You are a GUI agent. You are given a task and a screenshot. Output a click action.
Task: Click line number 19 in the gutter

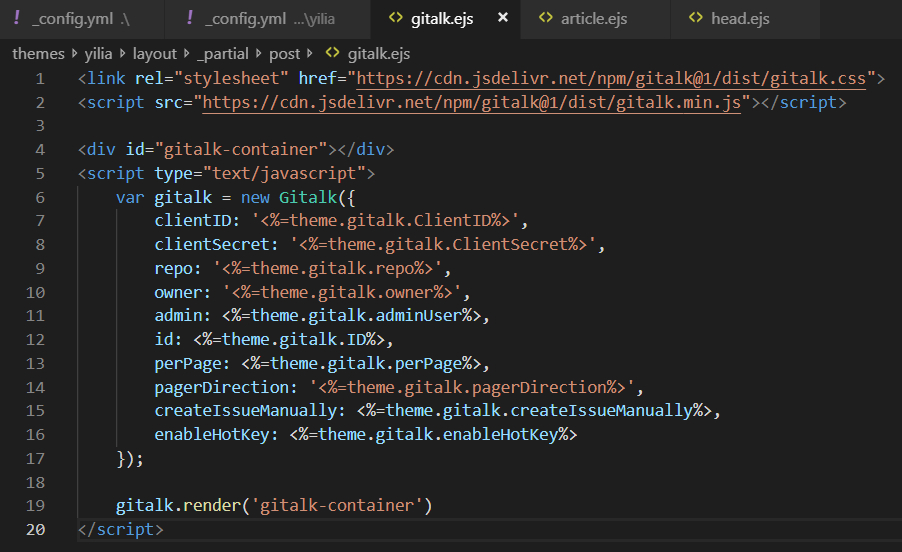tap(36, 506)
